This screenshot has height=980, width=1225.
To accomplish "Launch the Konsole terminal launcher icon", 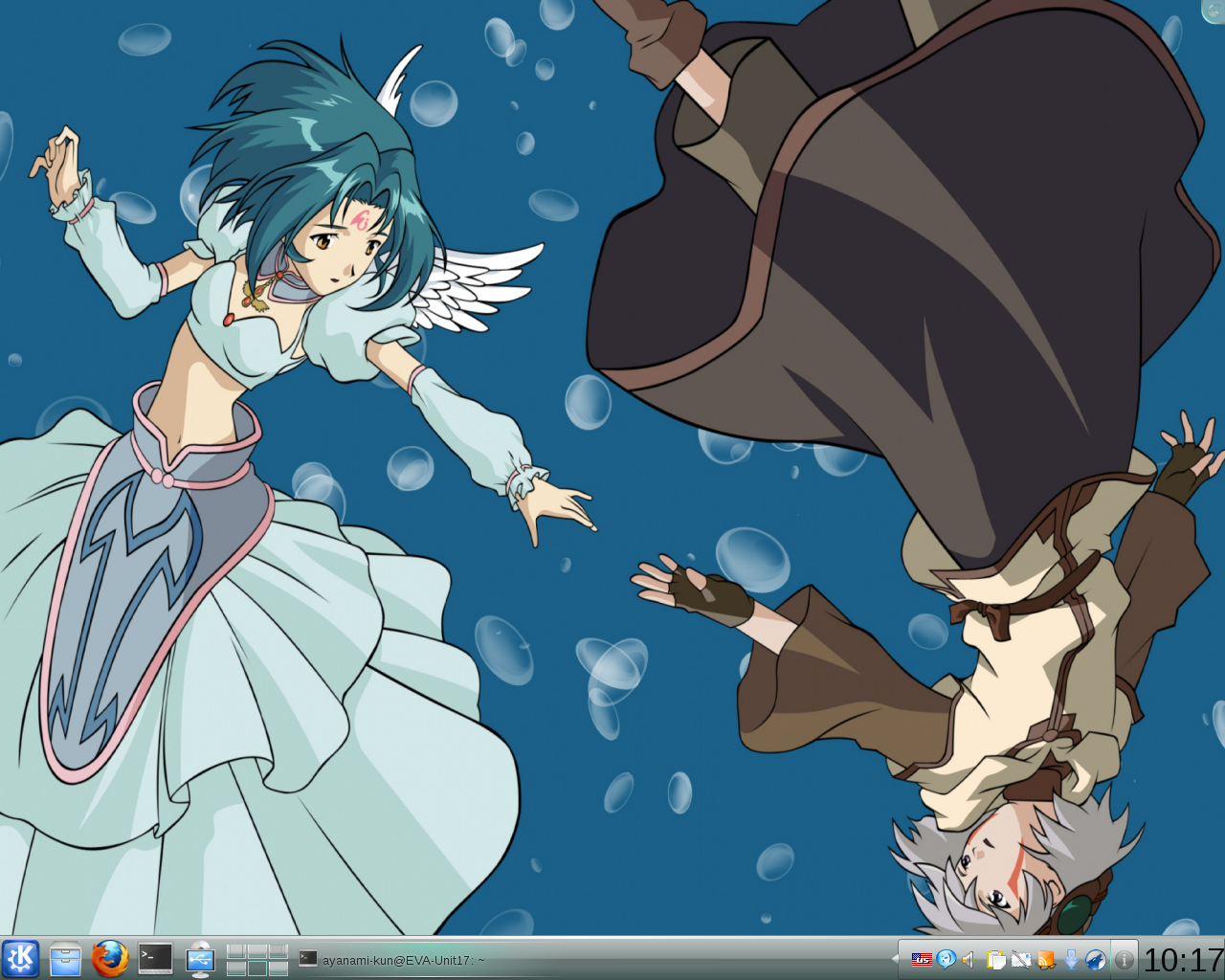I will tap(155, 959).
